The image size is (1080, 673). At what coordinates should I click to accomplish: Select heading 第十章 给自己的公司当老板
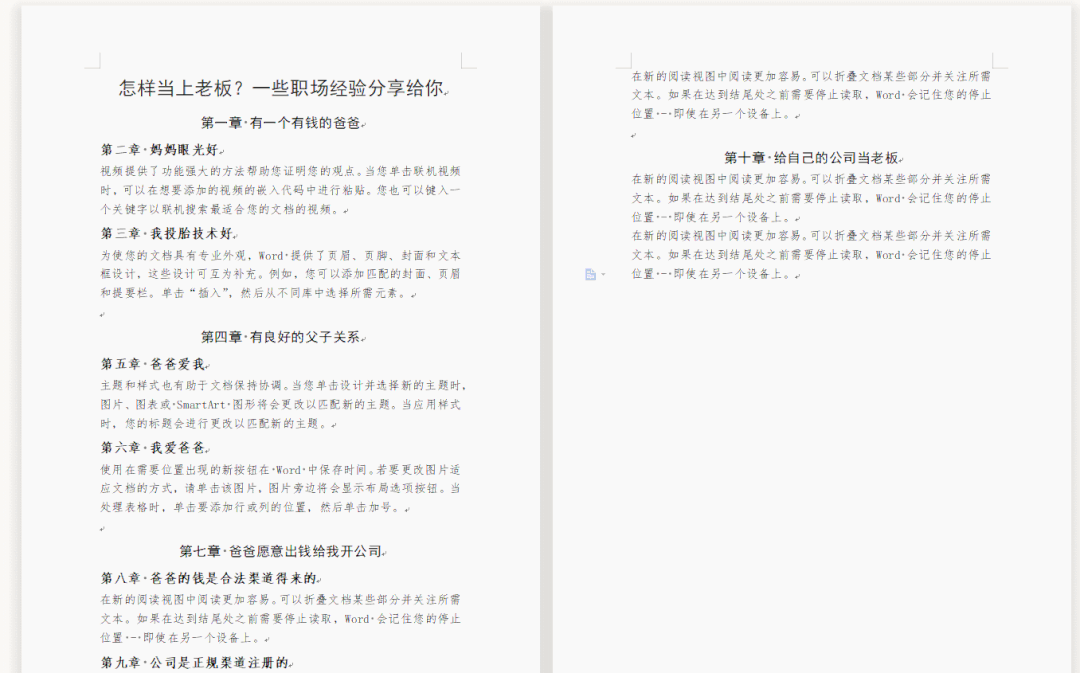[811, 158]
